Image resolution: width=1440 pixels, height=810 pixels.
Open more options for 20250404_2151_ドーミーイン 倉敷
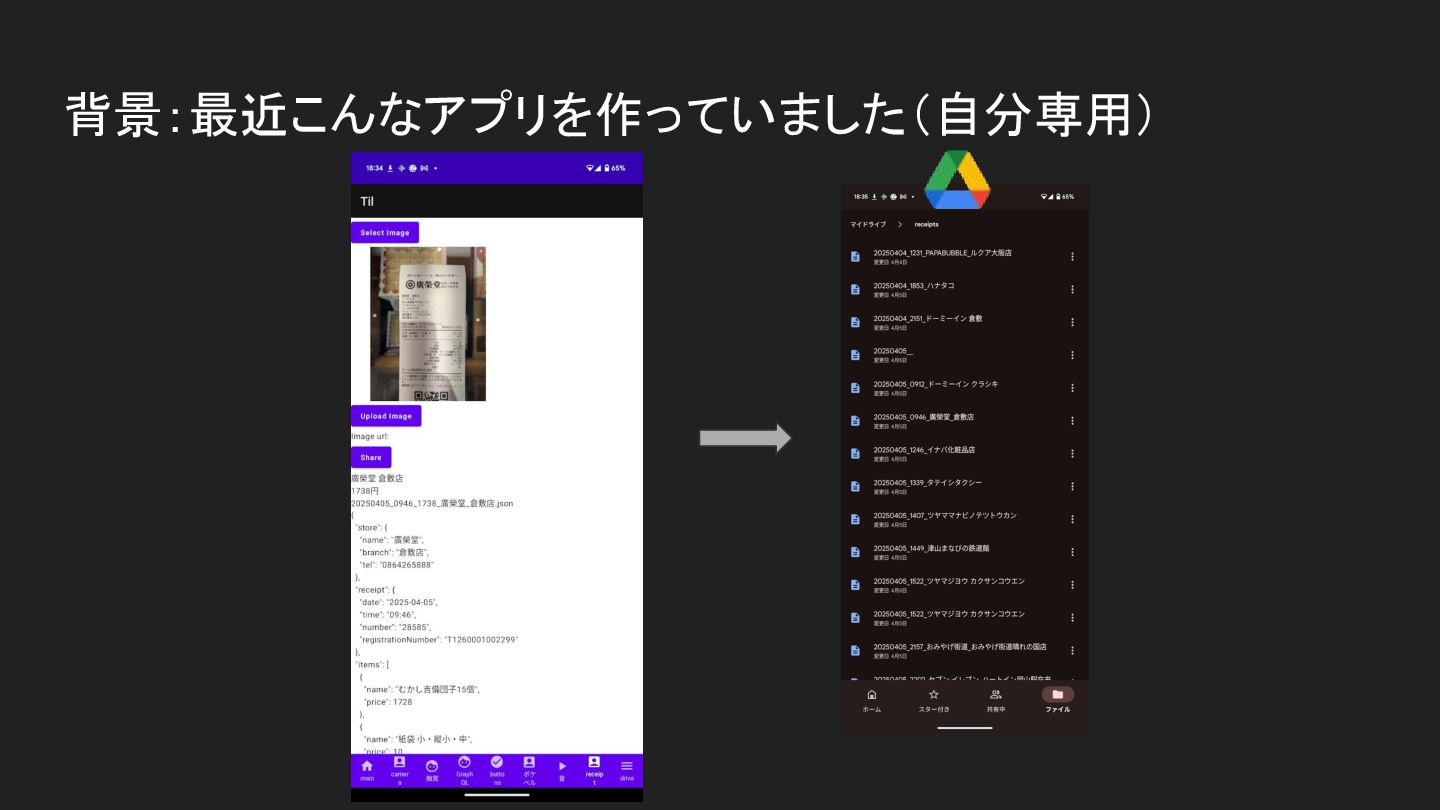click(1072, 322)
